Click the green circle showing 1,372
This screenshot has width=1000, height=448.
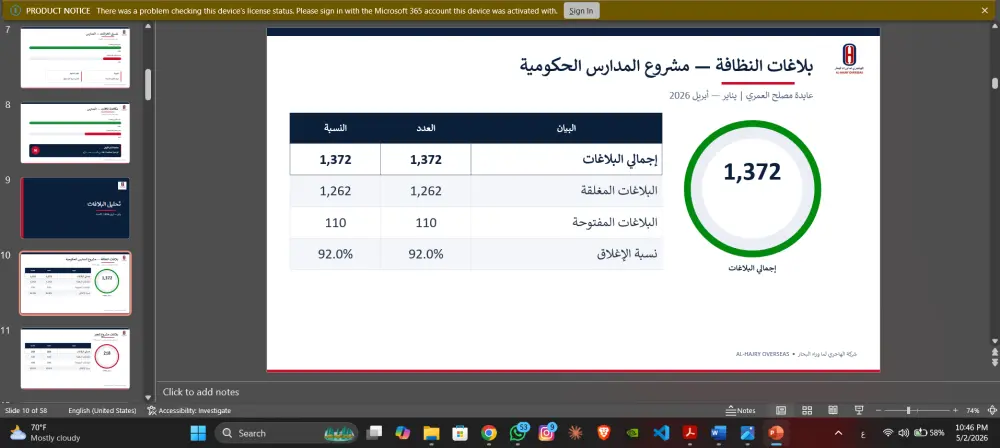point(752,188)
